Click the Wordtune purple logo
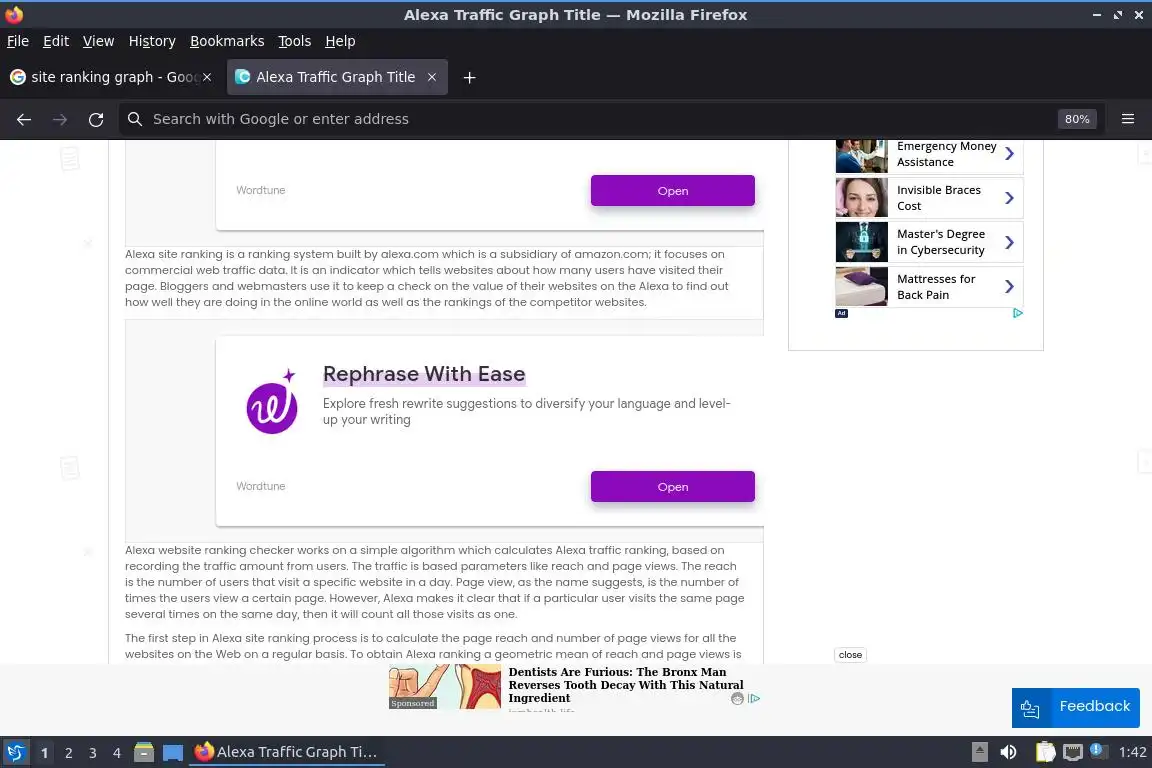This screenshot has width=1152, height=768. pyautogui.click(x=273, y=402)
